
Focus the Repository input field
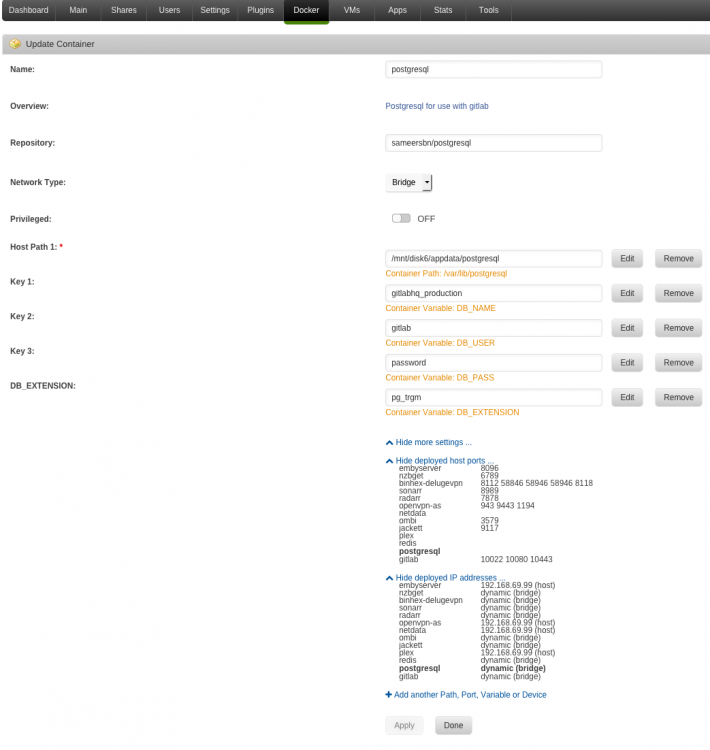[x=494, y=143]
